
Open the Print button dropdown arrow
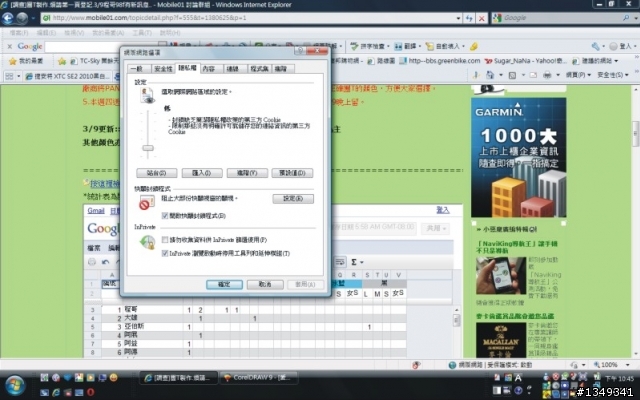pyautogui.click(x=558, y=75)
